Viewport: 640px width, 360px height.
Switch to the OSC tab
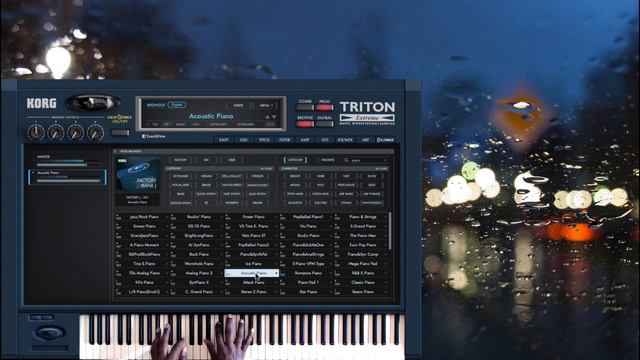tap(244, 140)
